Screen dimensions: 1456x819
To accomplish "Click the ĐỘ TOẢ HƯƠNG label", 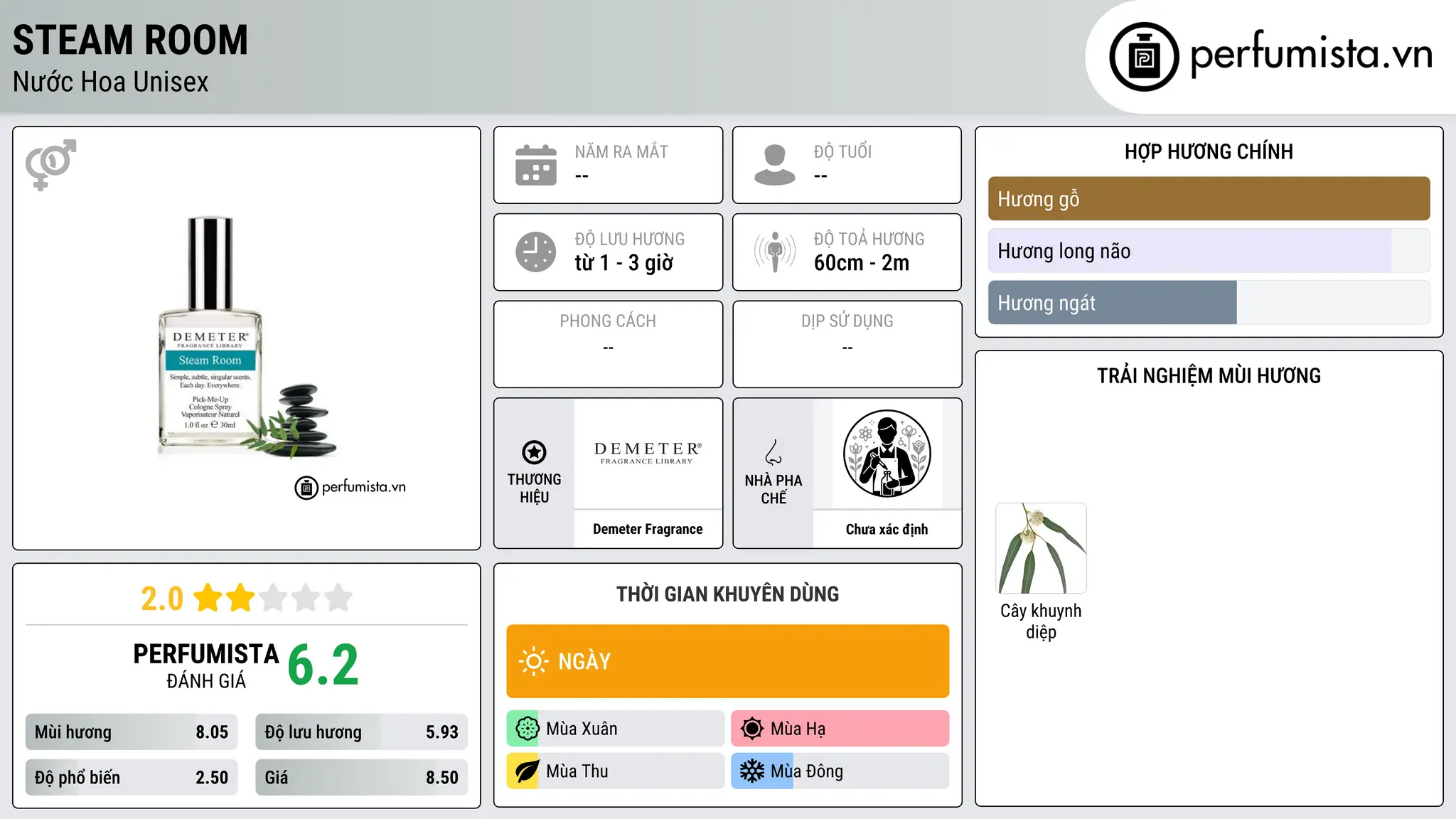I will pyautogui.click(x=869, y=239).
